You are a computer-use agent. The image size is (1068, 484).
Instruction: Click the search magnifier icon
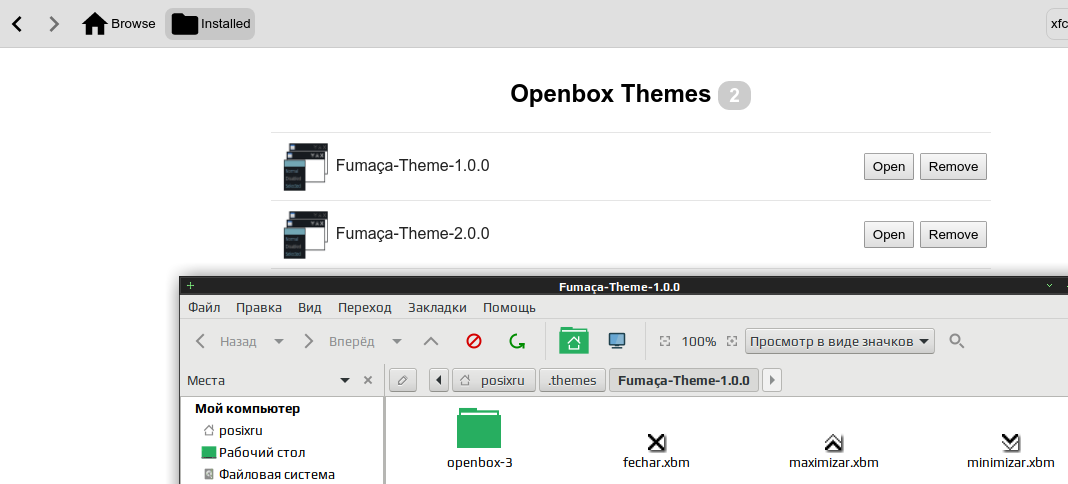[956, 341]
